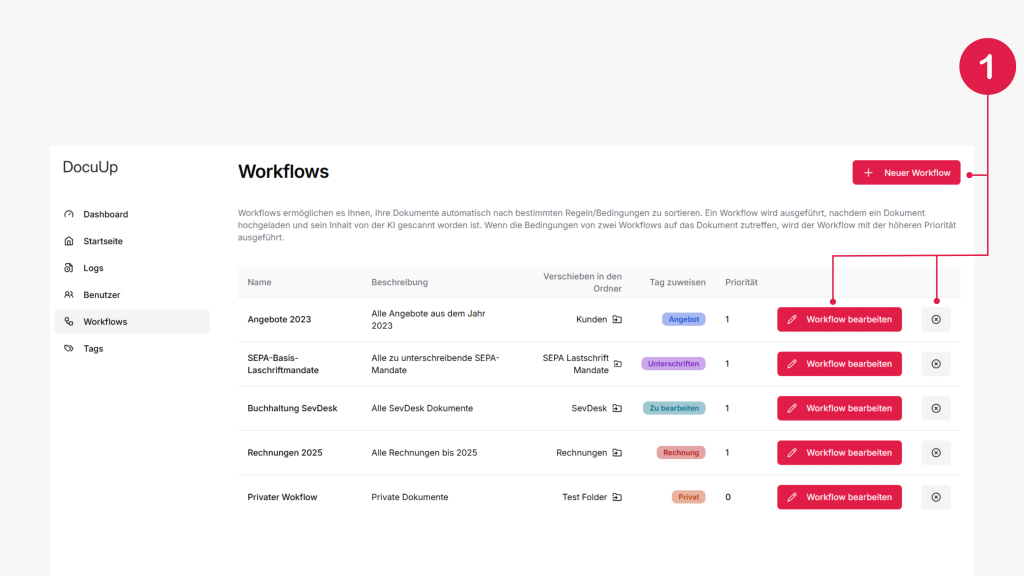Click folder icon beside Test Folder

pyautogui.click(x=617, y=497)
